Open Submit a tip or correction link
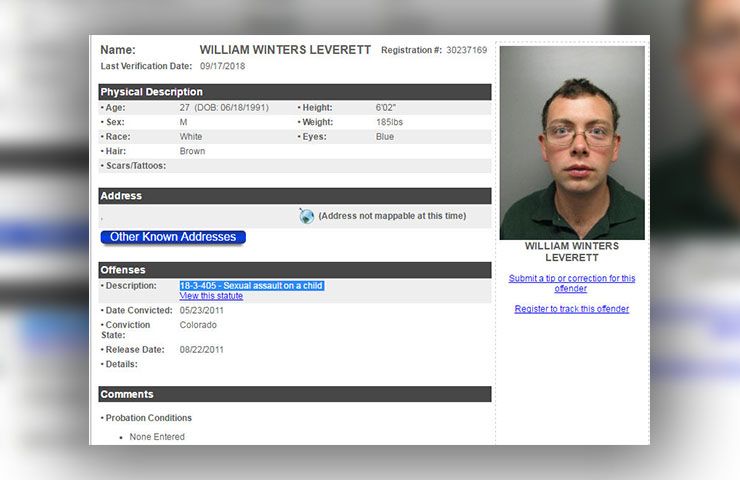 [572, 283]
